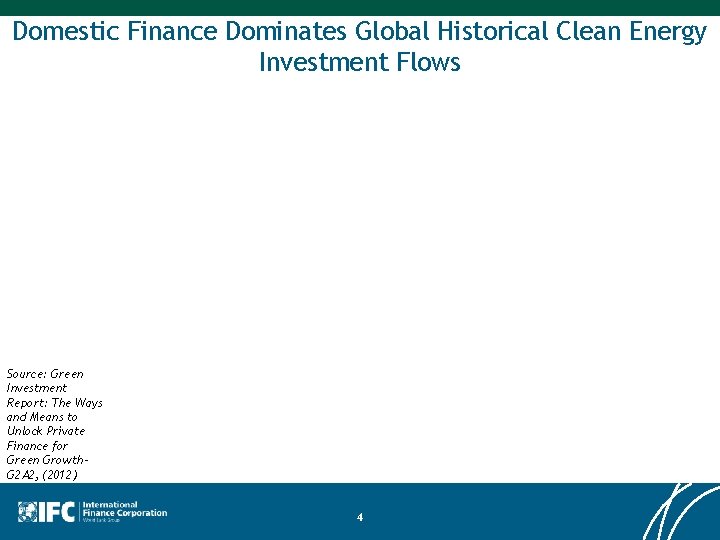Click the "International Finance Corporation" text
The width and height of the screenshot is (720, 540).
pos(124,509)
